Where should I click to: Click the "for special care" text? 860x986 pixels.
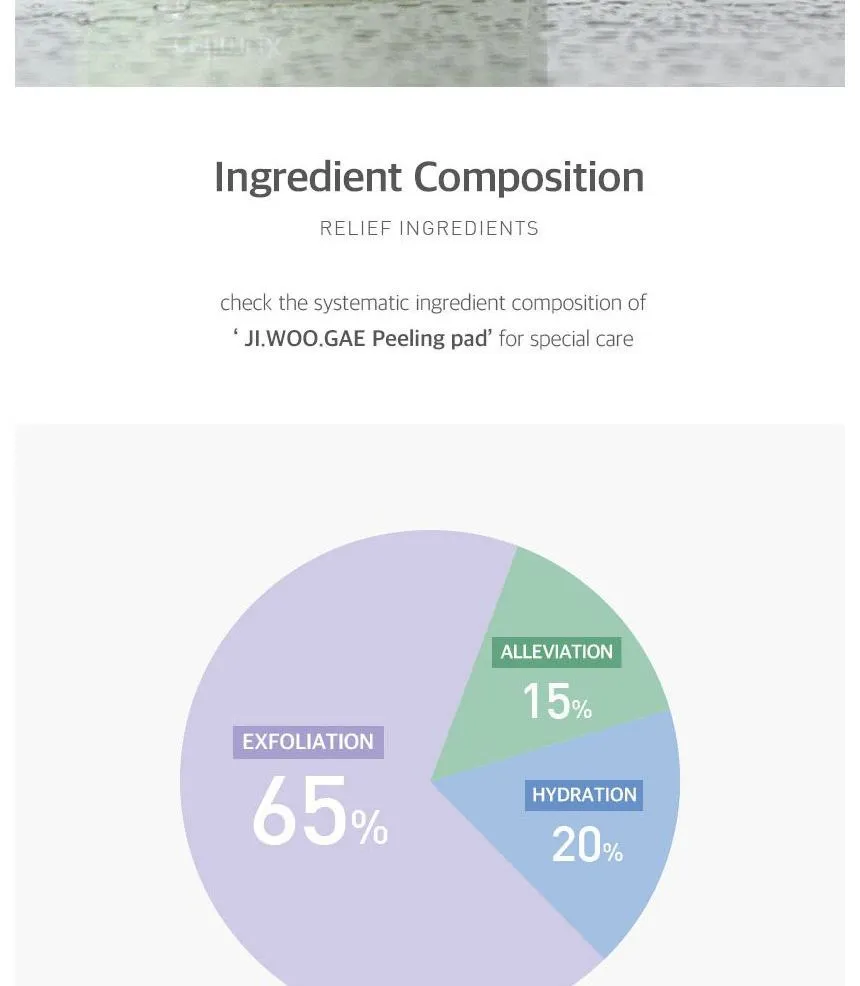(566, 338)
